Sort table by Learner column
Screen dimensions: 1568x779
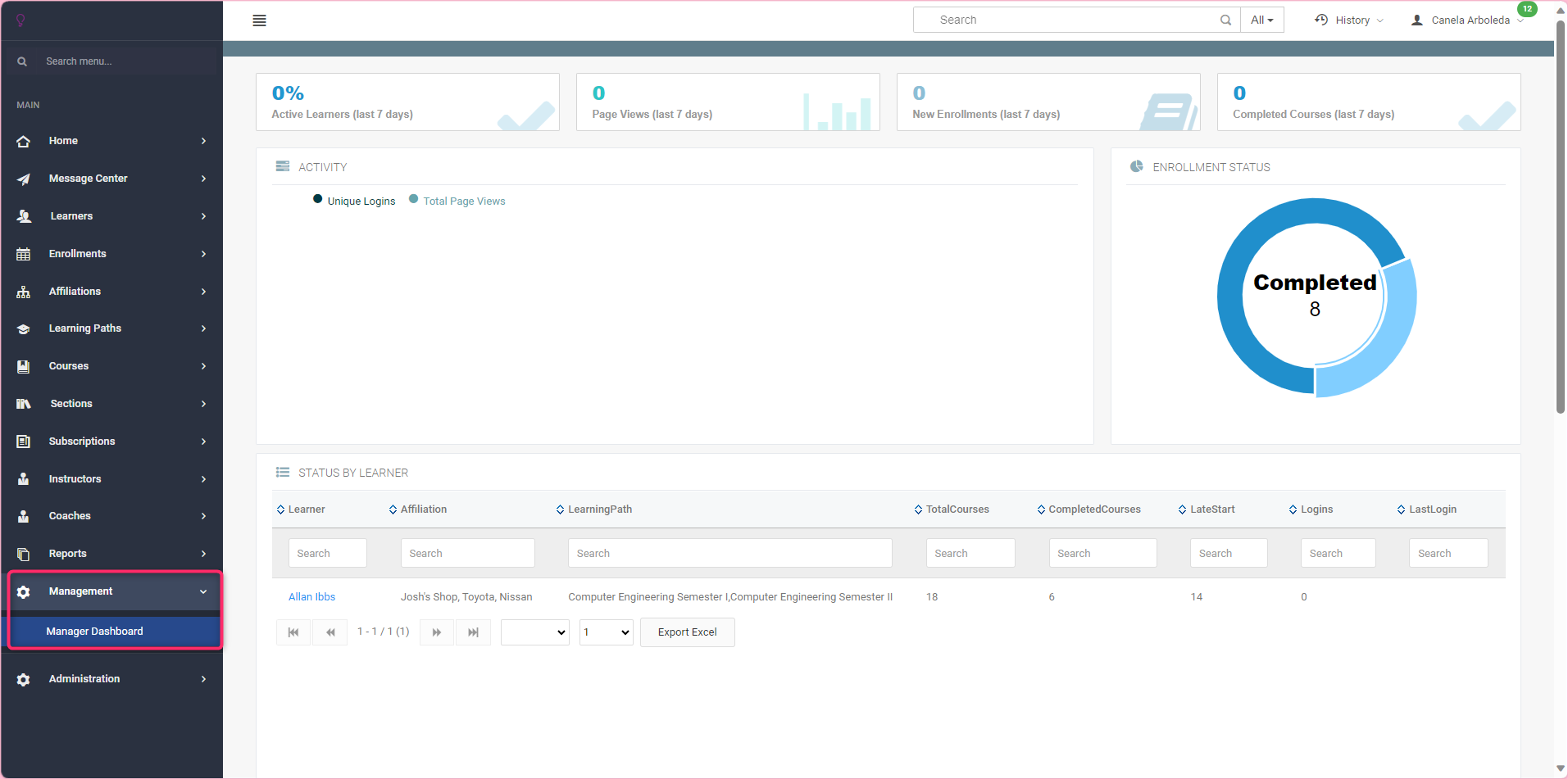[306, 510]
